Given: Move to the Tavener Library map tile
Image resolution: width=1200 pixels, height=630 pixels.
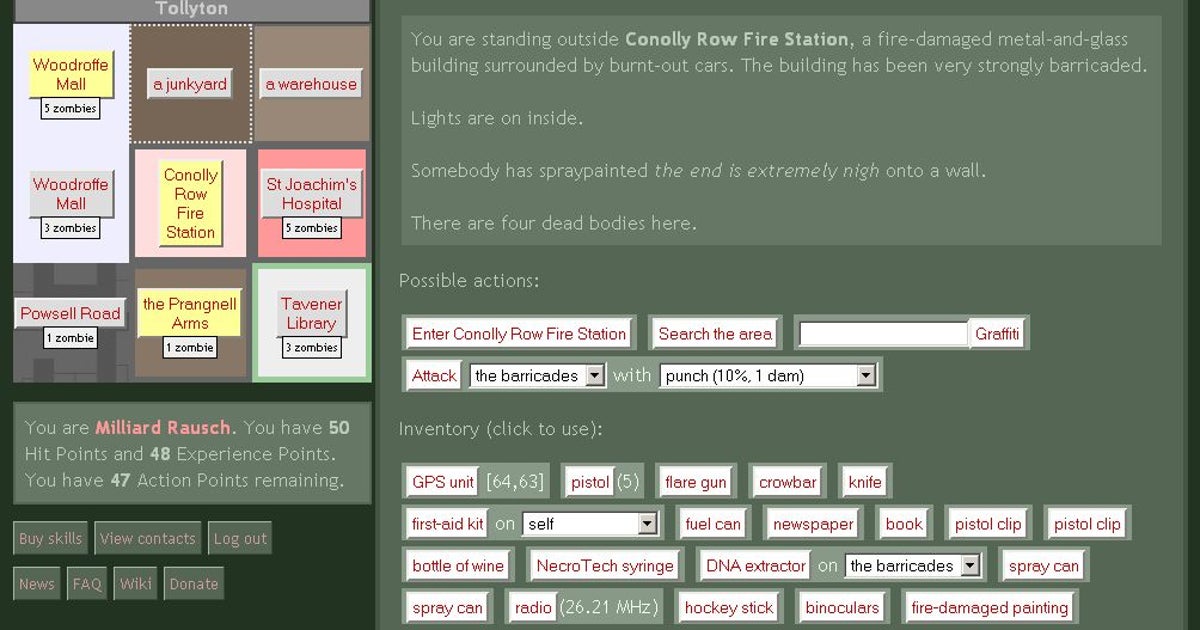Looking at the screenshot, I should pos(311,313).
